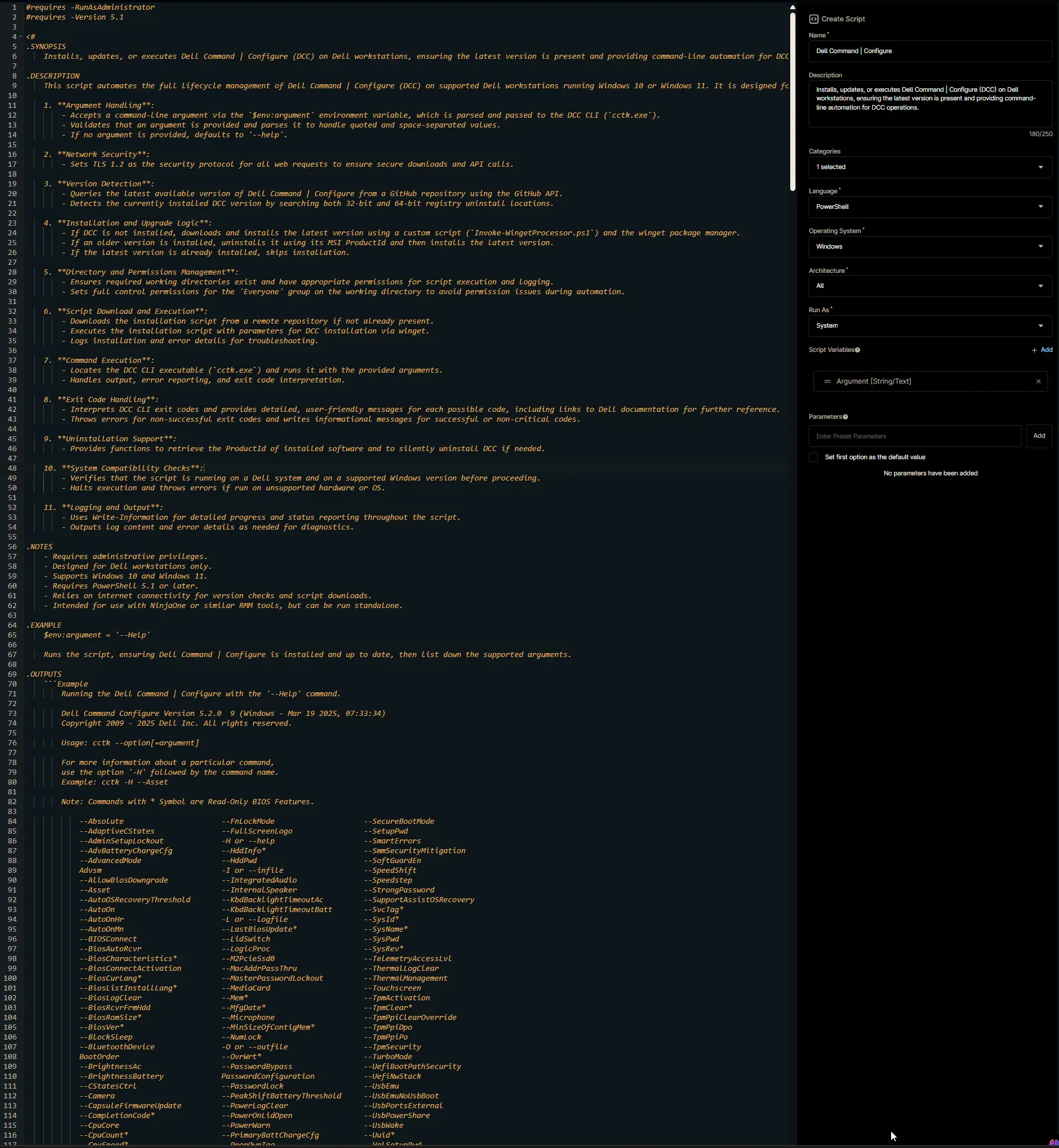Click the '**Script Download and Execution**' line
The width and height of the screenshot is (1059, 1148).
pos(126,312)
